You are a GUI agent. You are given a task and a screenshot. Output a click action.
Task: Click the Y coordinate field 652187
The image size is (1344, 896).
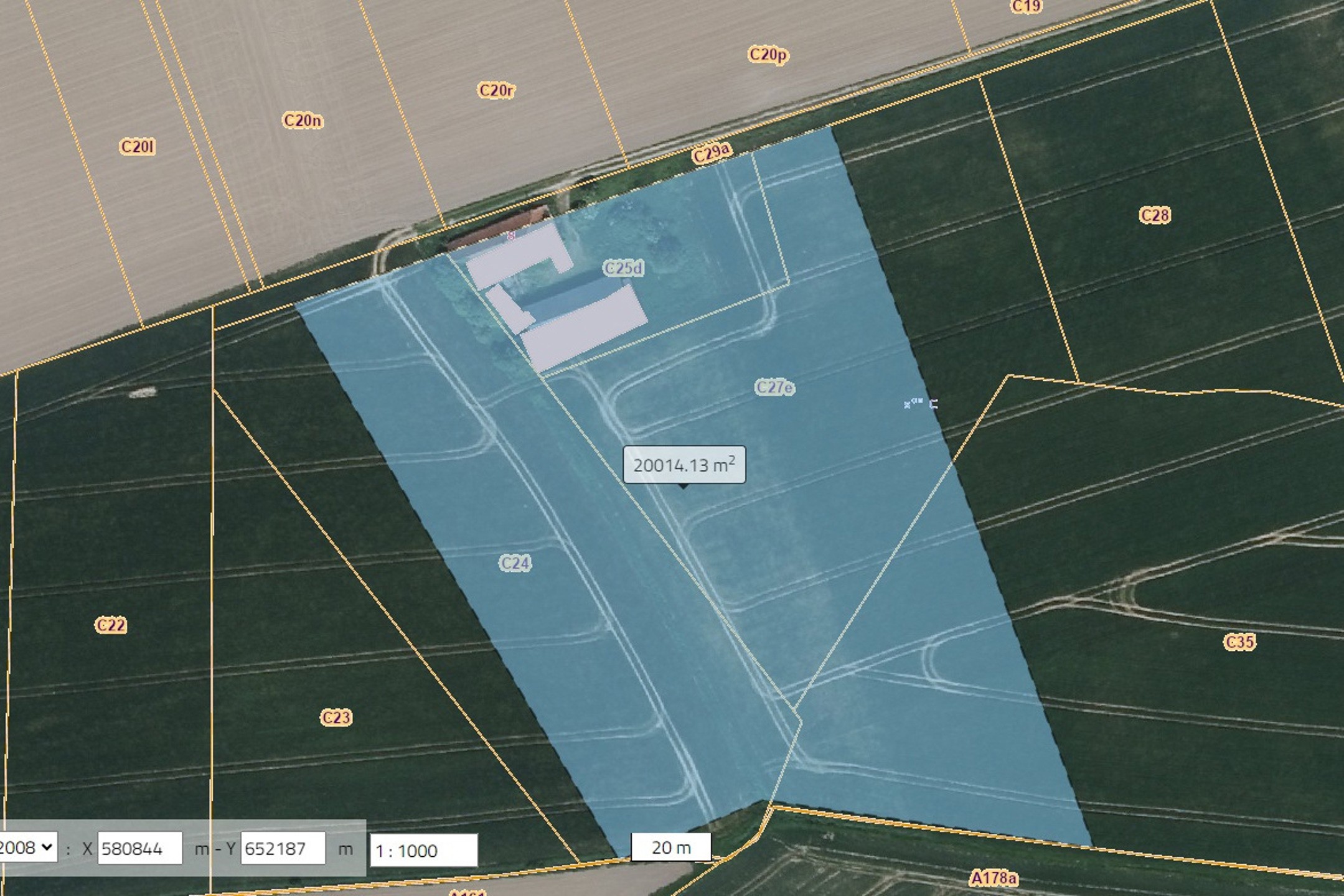click(283, 849)
